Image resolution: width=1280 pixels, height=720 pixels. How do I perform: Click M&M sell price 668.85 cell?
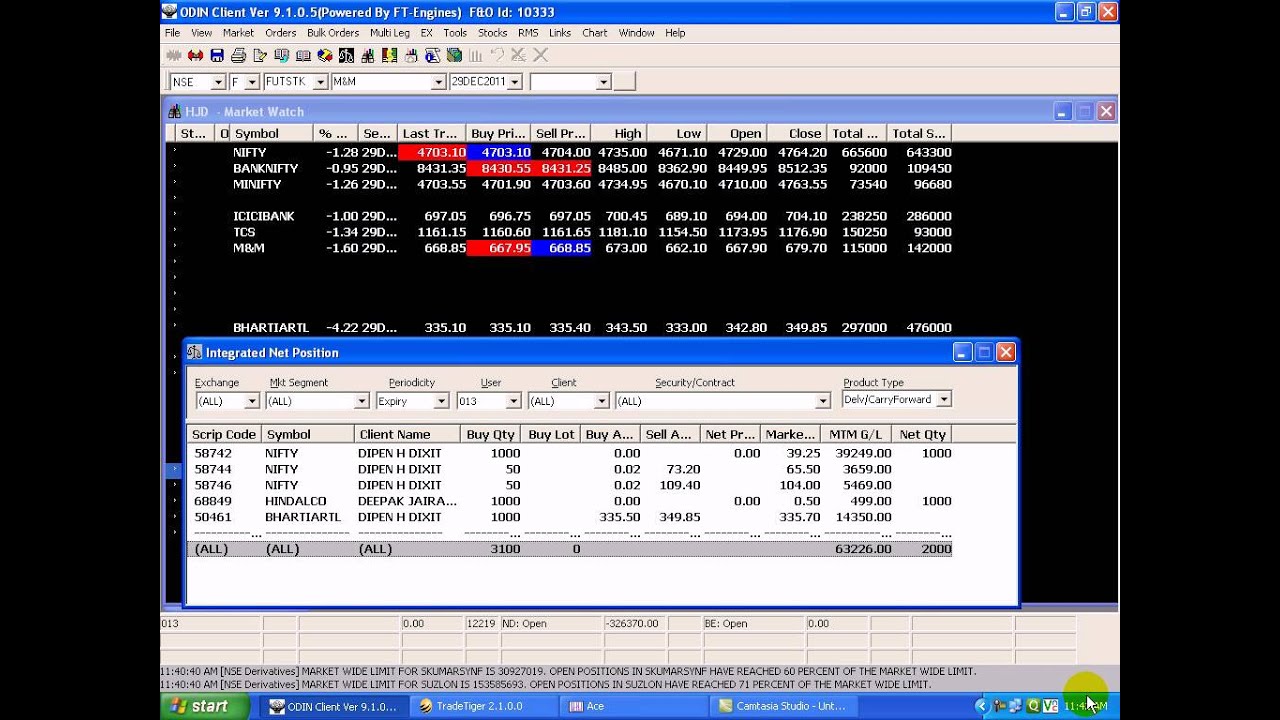tap(561, 248)
